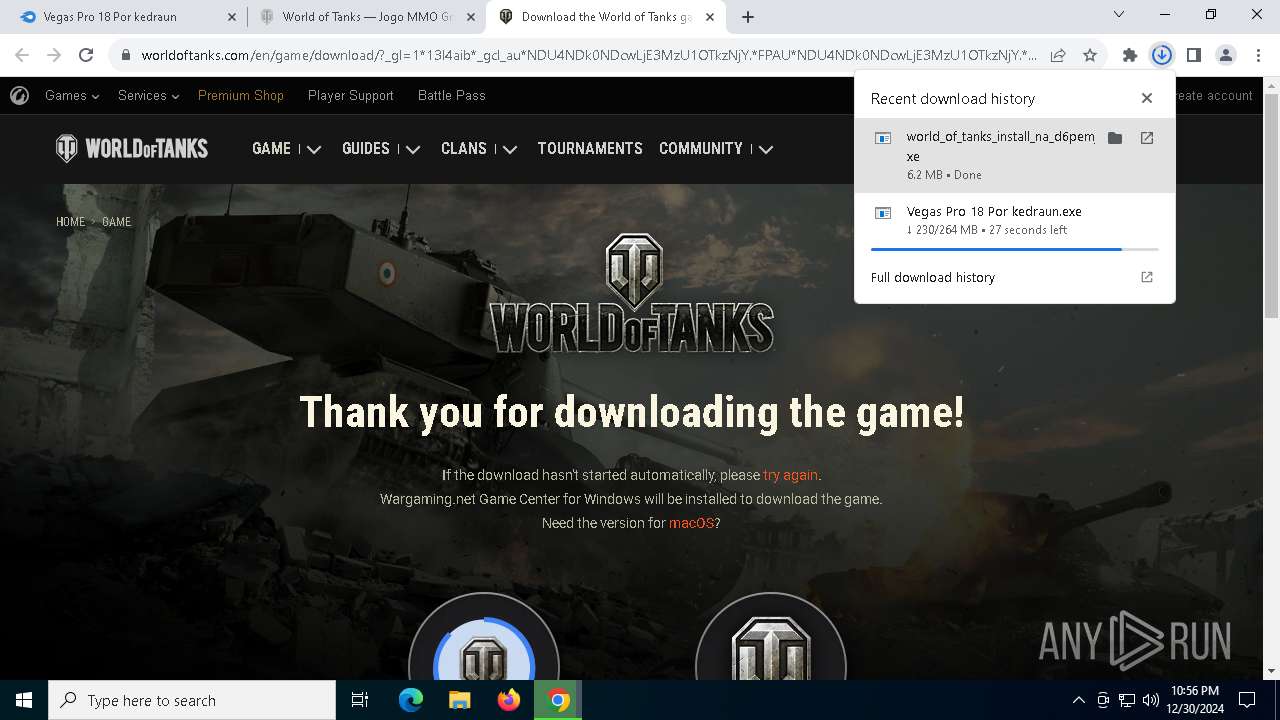Expand the GUIDES submenu arrow

click(413, 150)
